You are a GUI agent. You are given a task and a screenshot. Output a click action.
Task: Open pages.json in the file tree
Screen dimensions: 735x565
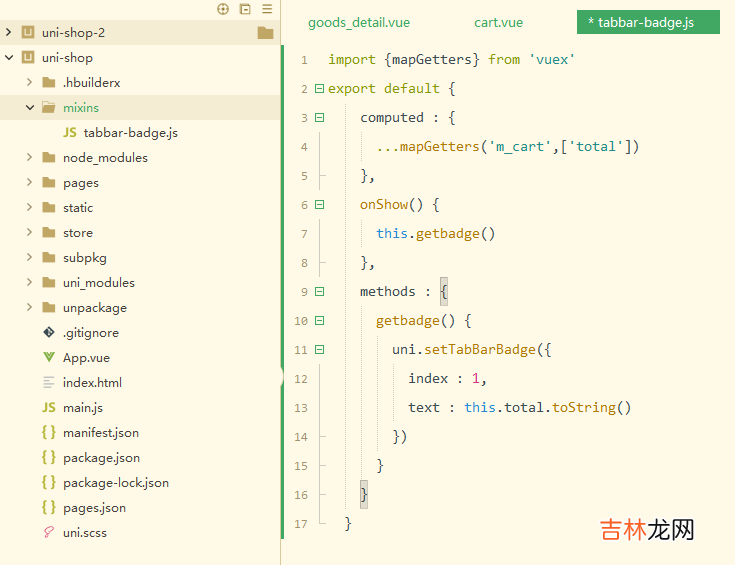coord(94,508)
